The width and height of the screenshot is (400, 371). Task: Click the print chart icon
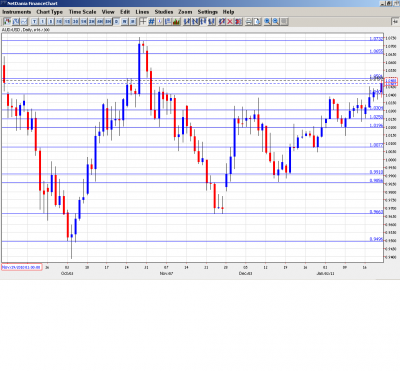coord(248,22)
